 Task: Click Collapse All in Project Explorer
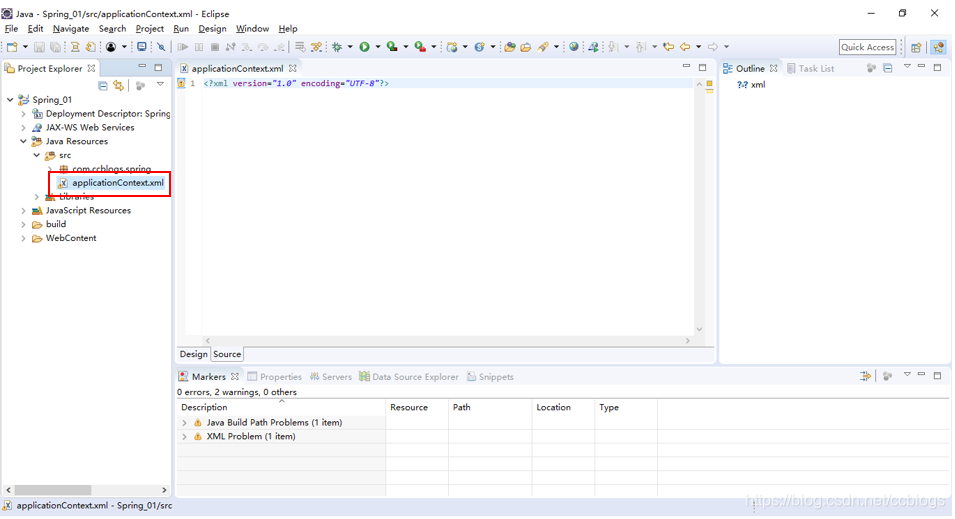[103, 86]
